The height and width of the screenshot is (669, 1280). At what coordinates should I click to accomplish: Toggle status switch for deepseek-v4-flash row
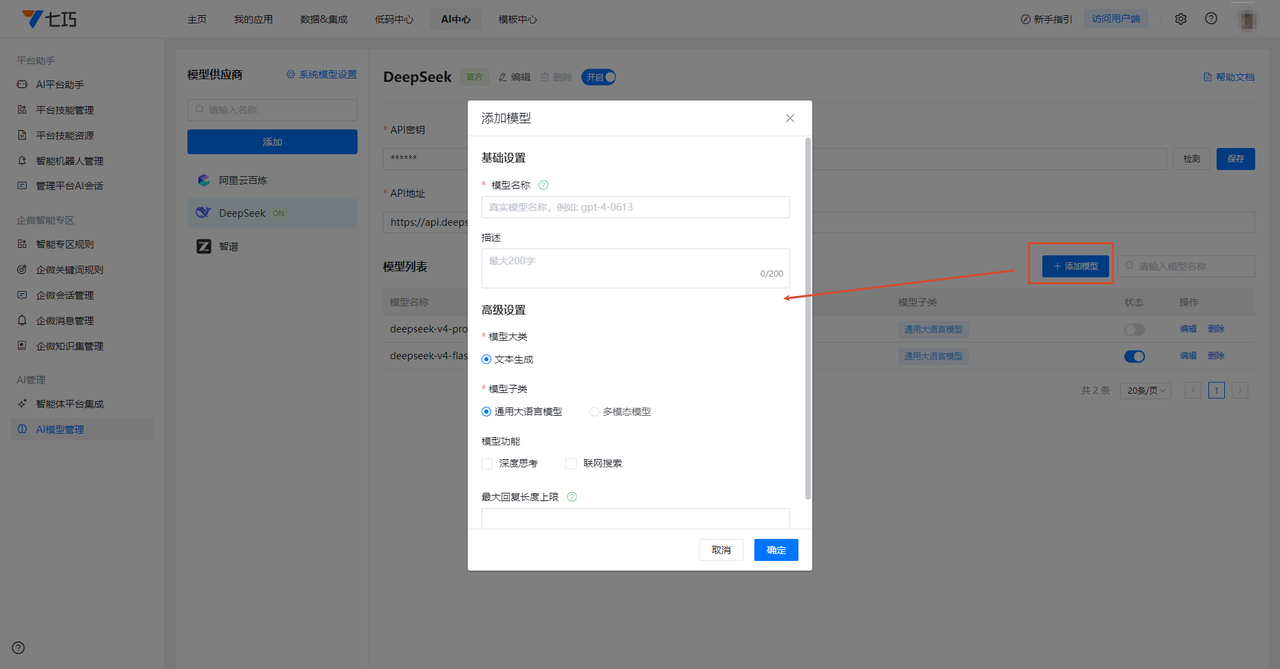(1134, 356)
